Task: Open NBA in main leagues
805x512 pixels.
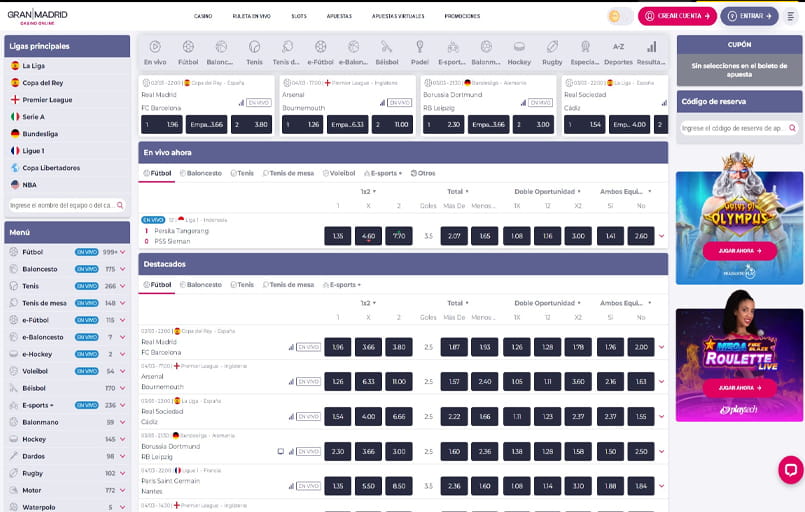Action: coord(29,185)
